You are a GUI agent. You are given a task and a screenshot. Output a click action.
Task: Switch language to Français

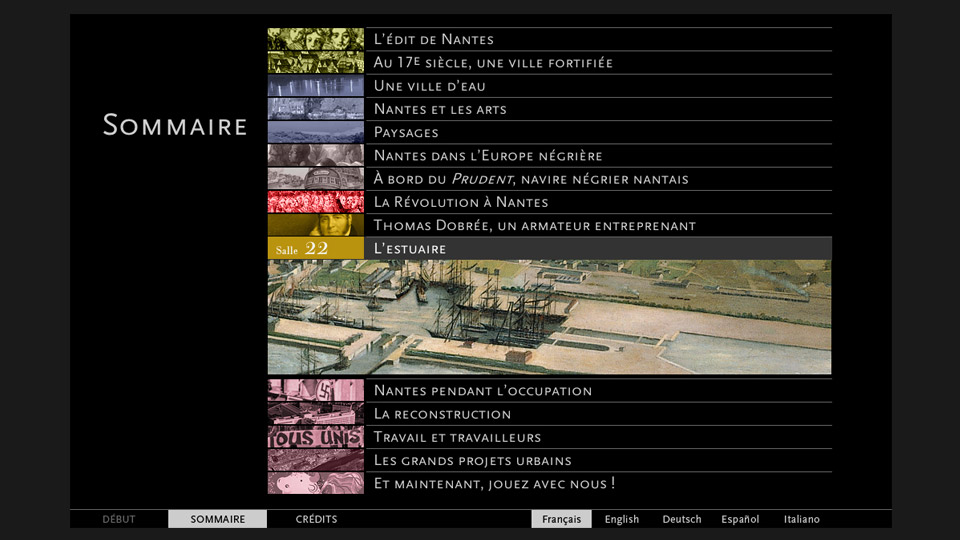point(561,519)
